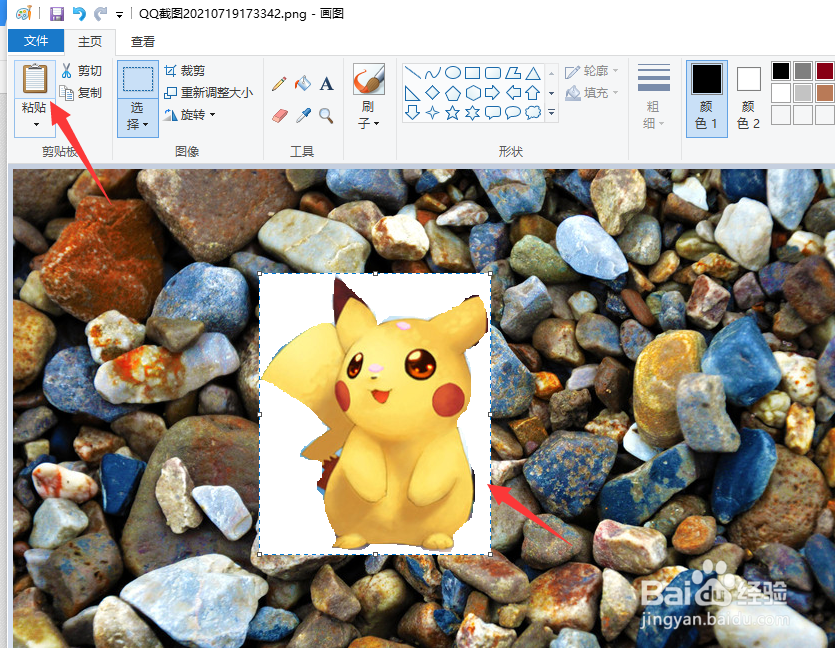Click the Paste clipboard icon
Viewport: 835px width, 648px height.
(35, 78)
